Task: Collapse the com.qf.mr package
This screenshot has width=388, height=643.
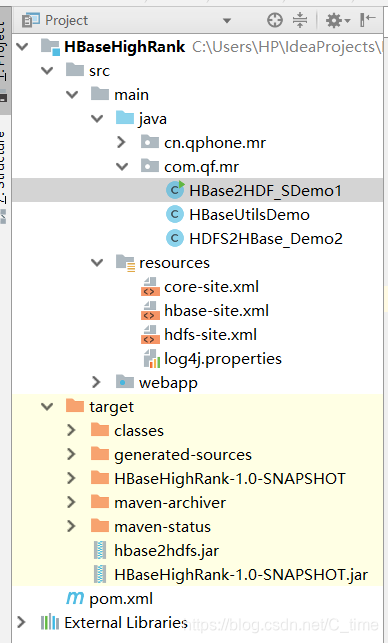Action: [122, 167]
